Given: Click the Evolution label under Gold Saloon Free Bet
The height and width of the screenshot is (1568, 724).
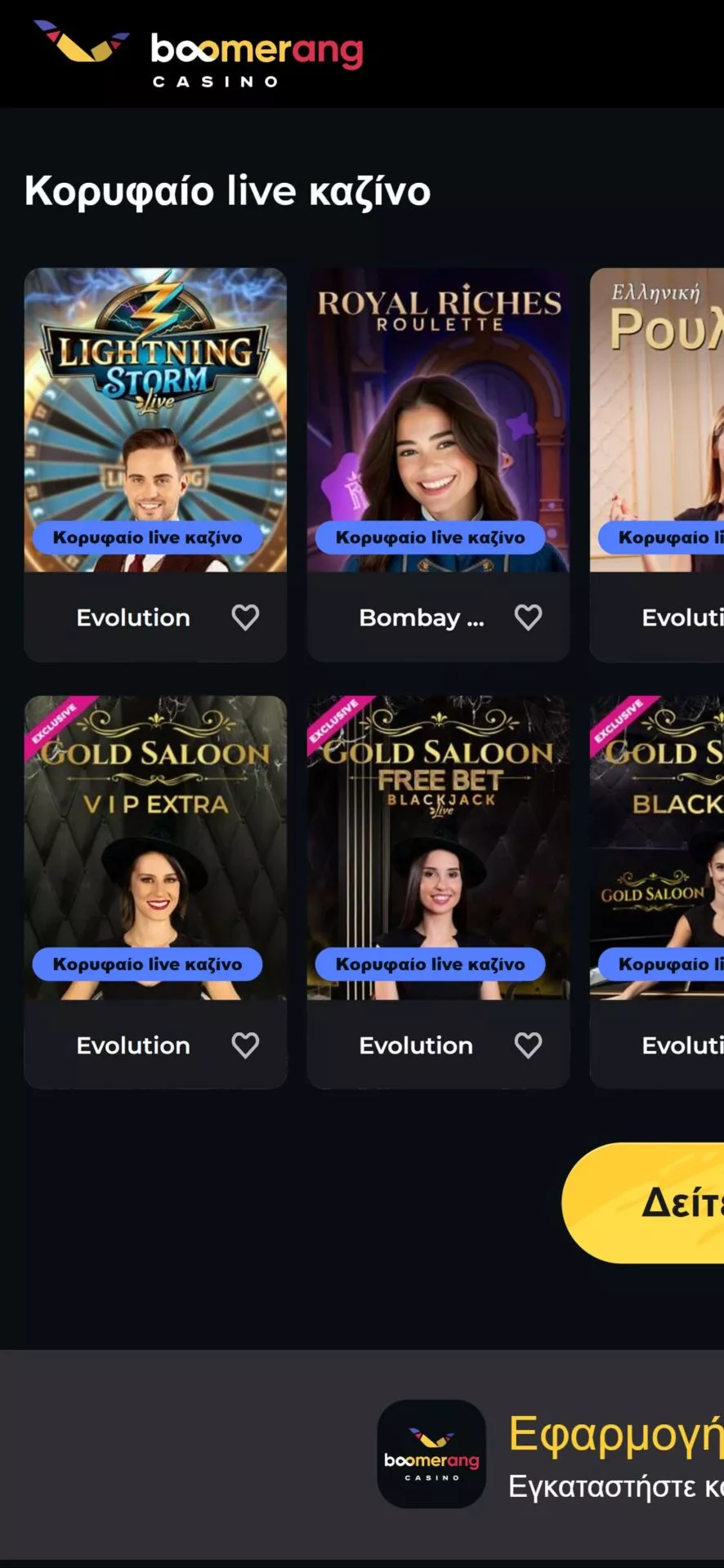Looking at the screenshot, I should pos(416,1045).
